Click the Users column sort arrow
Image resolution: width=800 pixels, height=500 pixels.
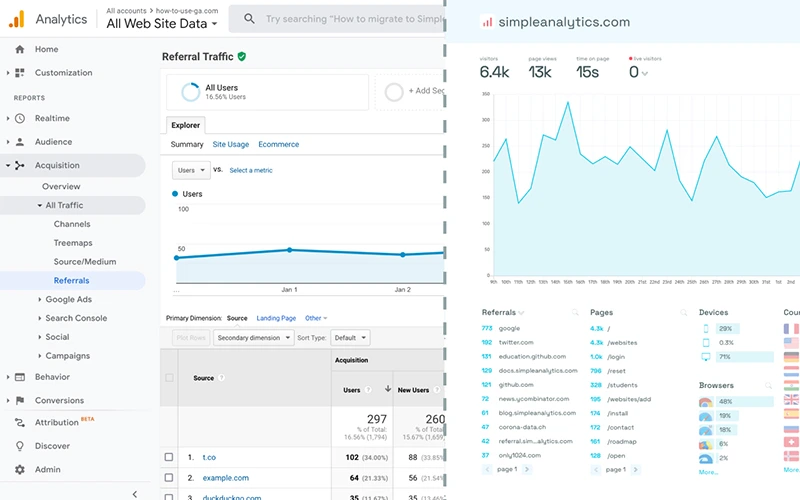coord(388,389)
